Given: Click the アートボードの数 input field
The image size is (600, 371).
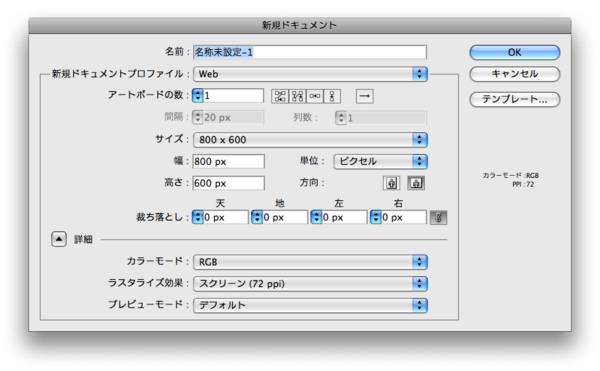Looking at the screenshot, I should 233,96.
